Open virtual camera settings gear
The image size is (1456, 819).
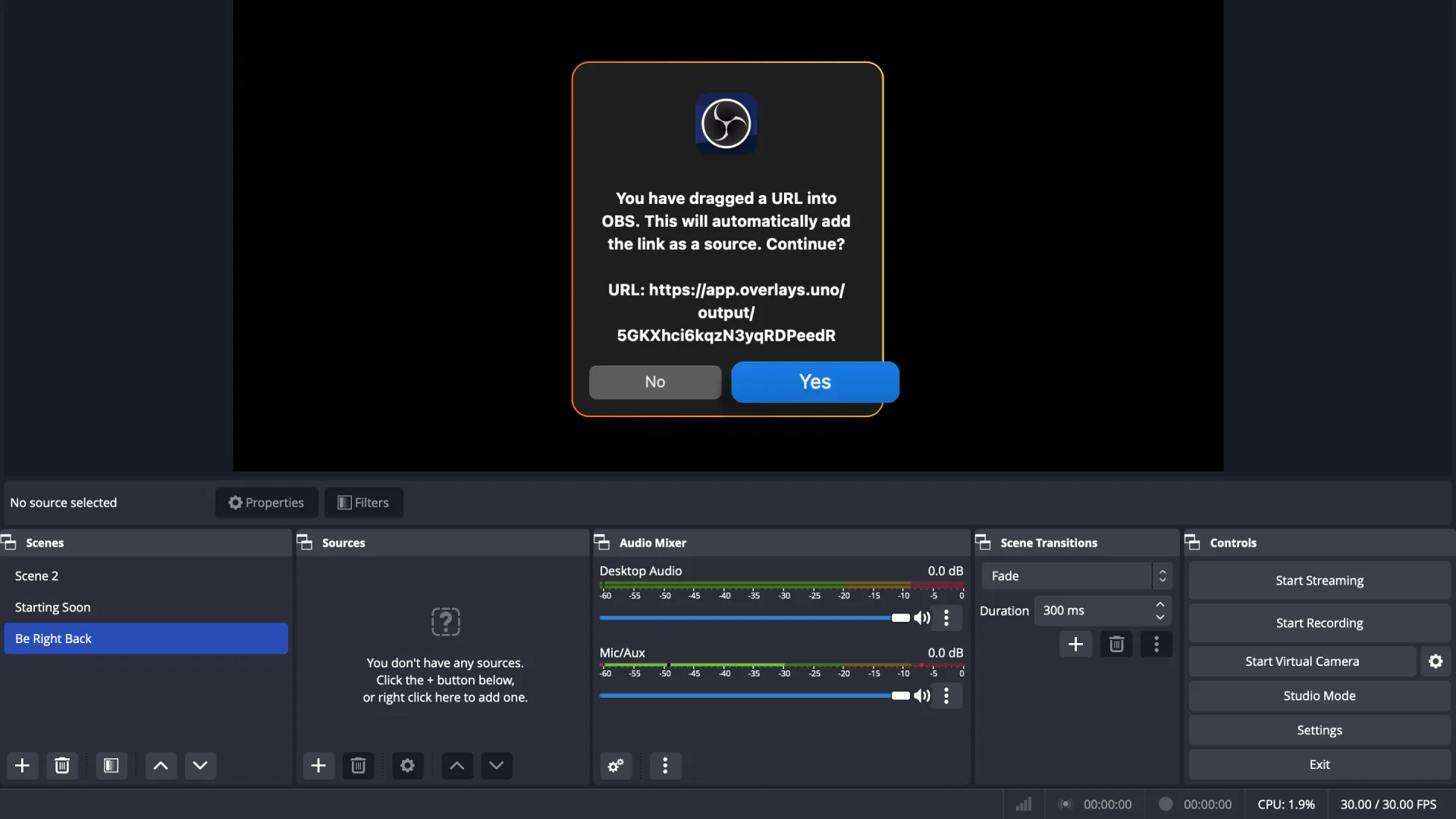1436,661
